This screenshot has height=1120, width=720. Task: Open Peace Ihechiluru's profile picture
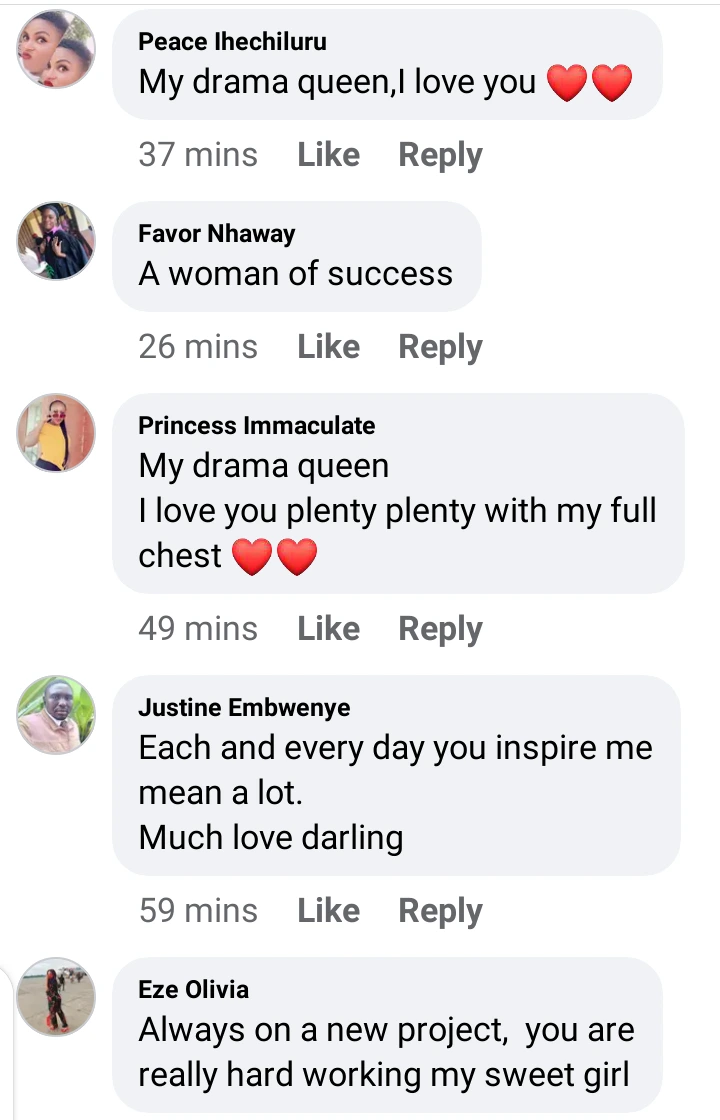[x=57, y=50]
